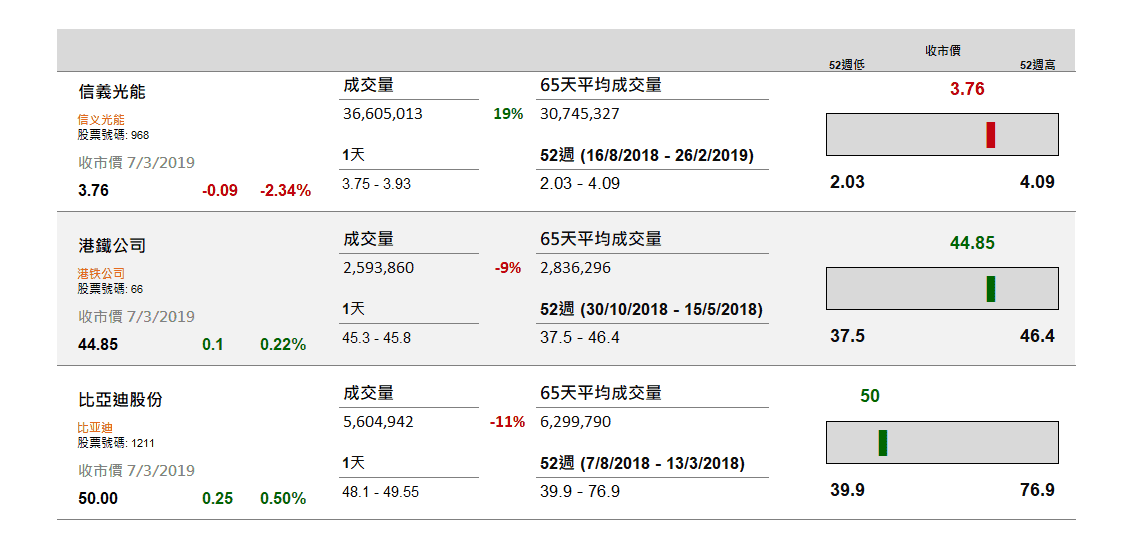
Task: Click the green marker in 比亞迪 range bar
Action: tap(883, 443)
